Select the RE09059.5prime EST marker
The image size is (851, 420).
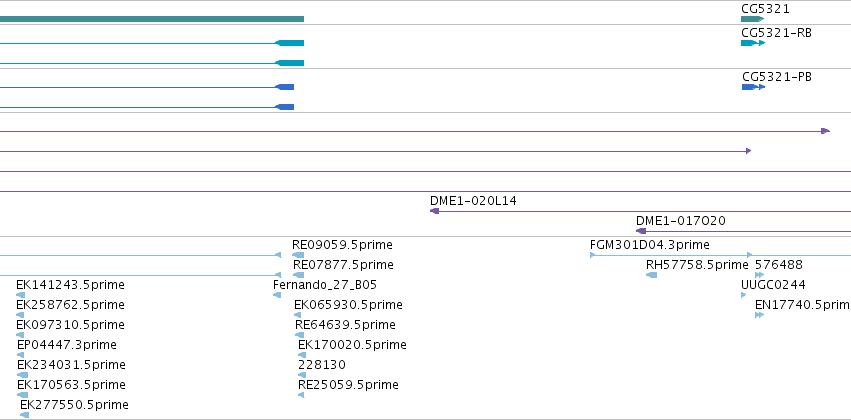298,255
